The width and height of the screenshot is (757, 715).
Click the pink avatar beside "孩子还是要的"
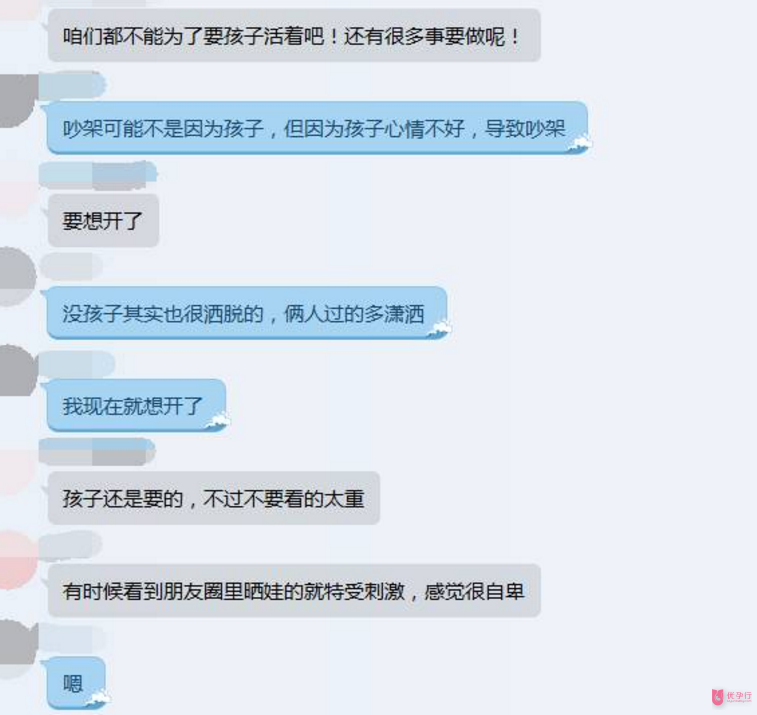18,472
